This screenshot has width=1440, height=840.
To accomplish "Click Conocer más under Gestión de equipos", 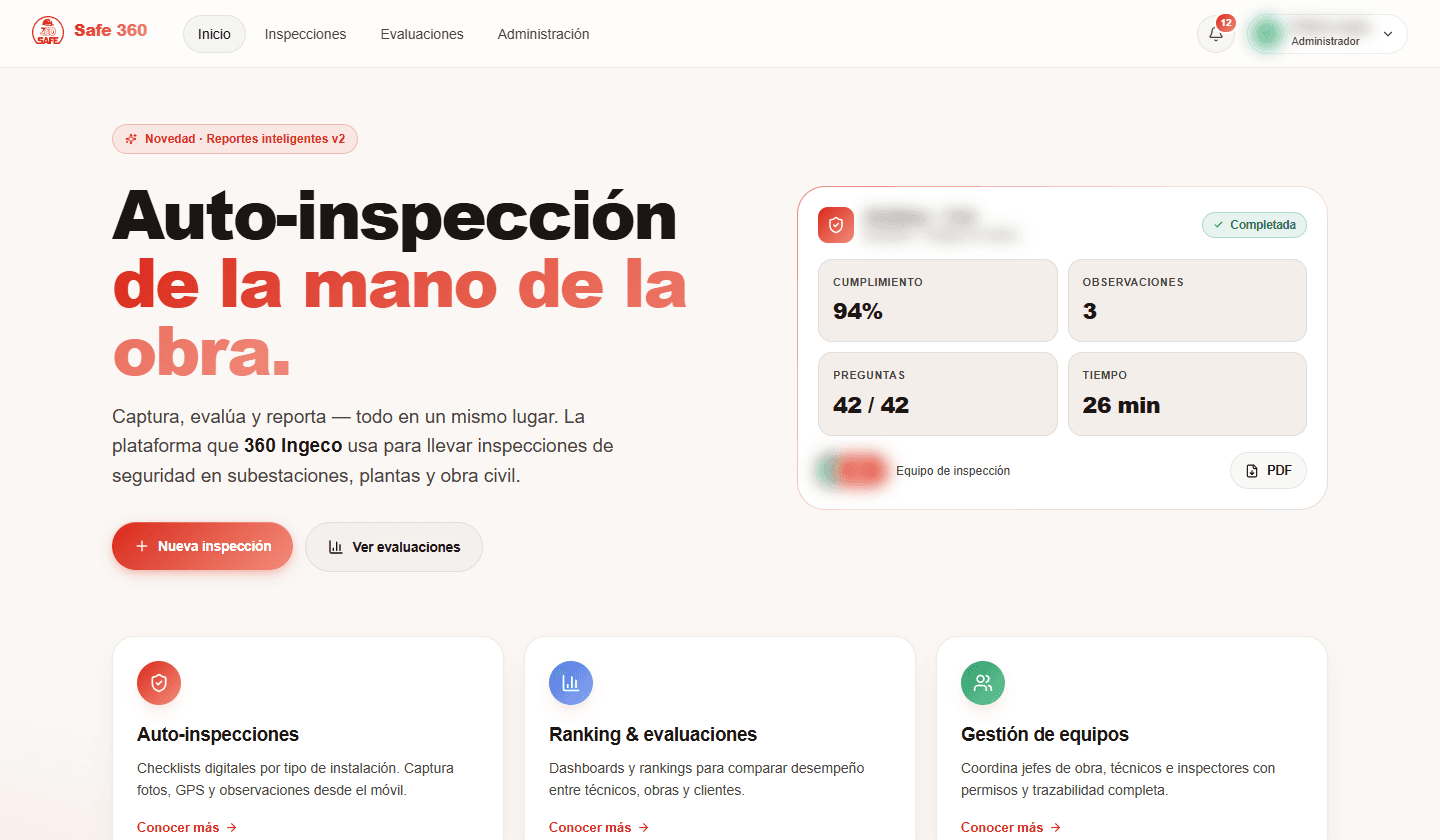I will pyautogui.click(x=1011, y=827).
